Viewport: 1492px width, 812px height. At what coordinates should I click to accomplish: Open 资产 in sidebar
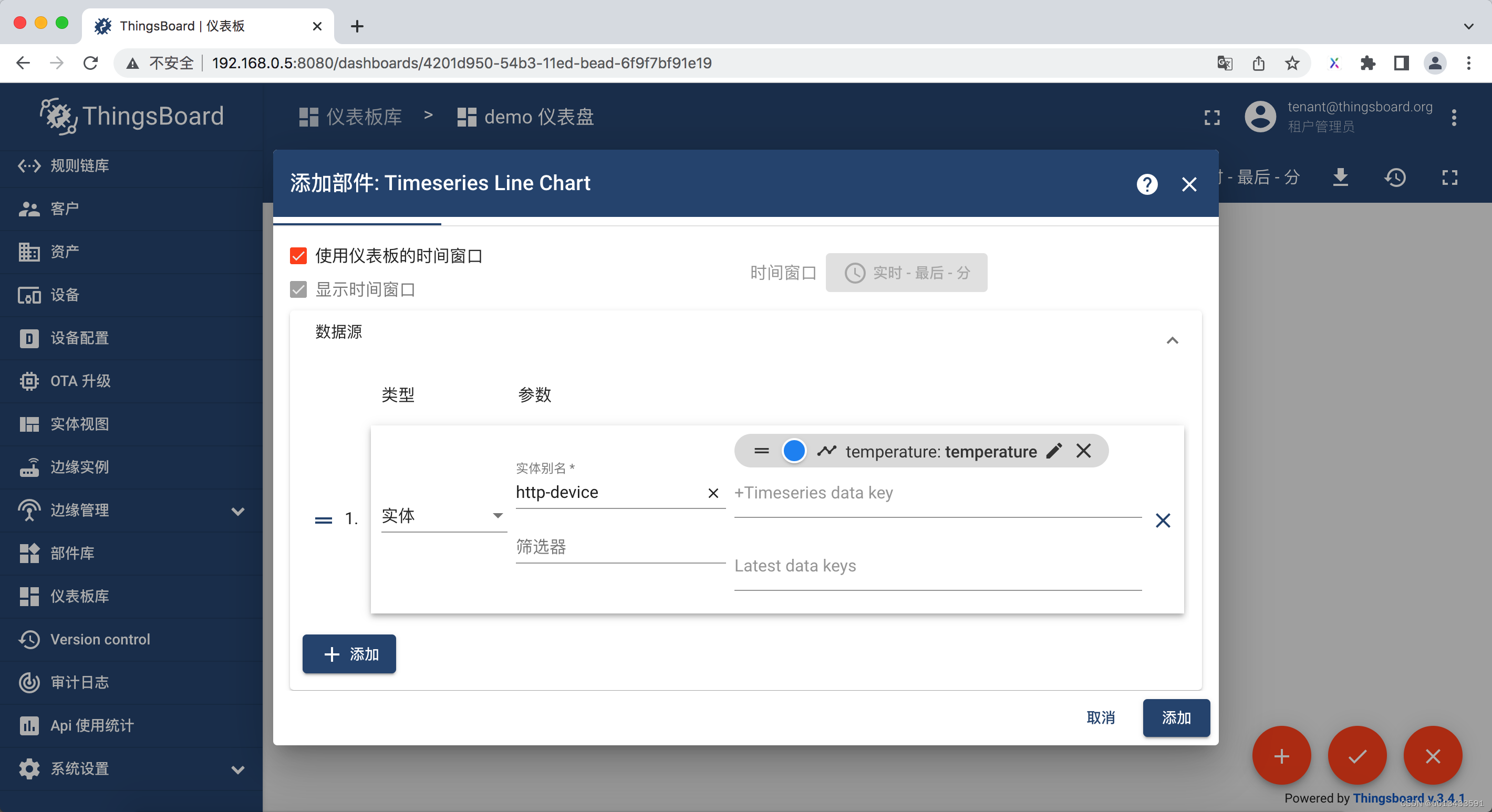(131, 252)
